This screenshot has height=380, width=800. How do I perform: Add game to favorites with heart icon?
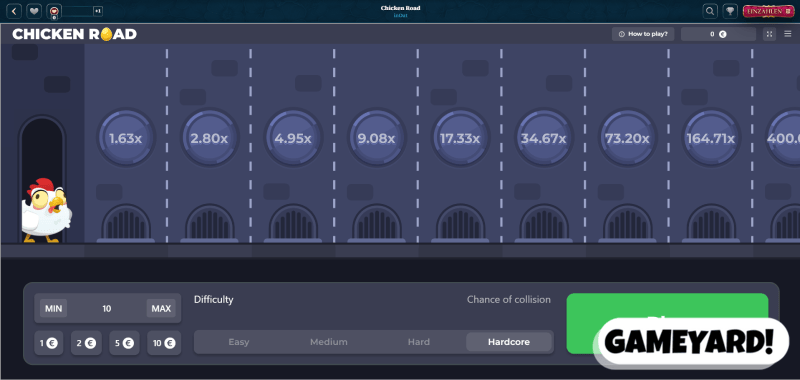click(34, 11)
